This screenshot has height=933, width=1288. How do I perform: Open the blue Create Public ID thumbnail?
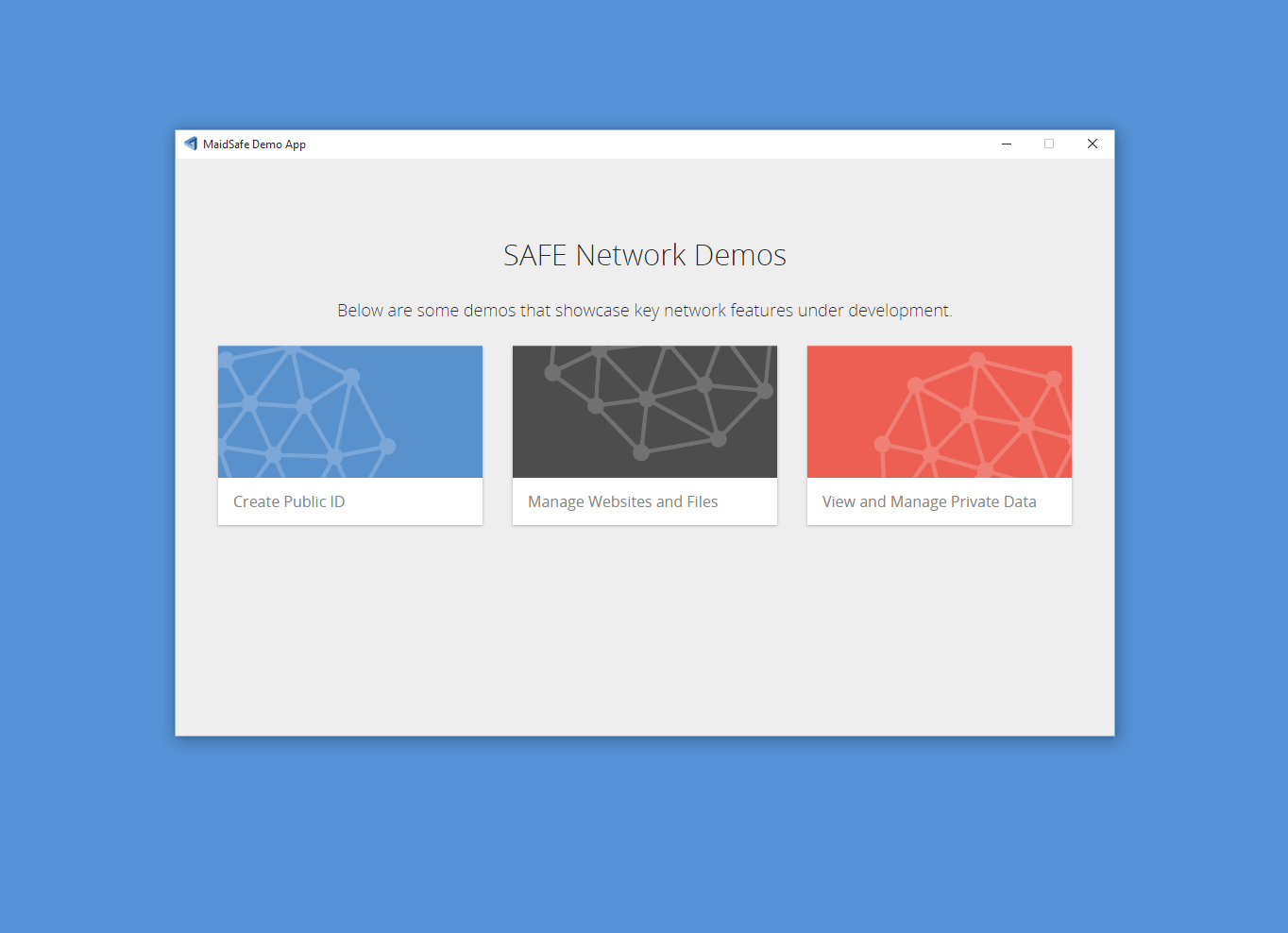point(350,412)
